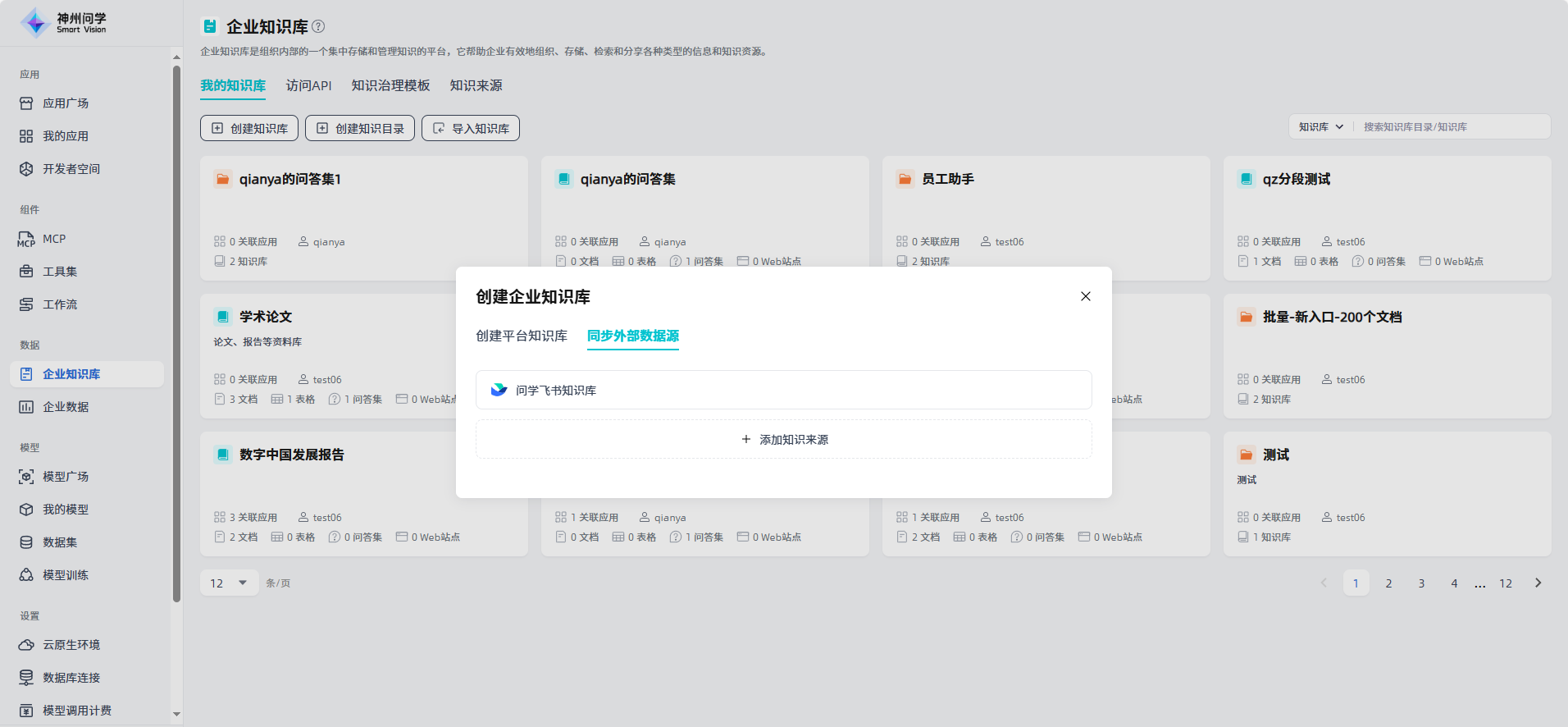The image size is (1568, 727).
Task: Click the 神州问学 logo
Action: tap(64, 23)
